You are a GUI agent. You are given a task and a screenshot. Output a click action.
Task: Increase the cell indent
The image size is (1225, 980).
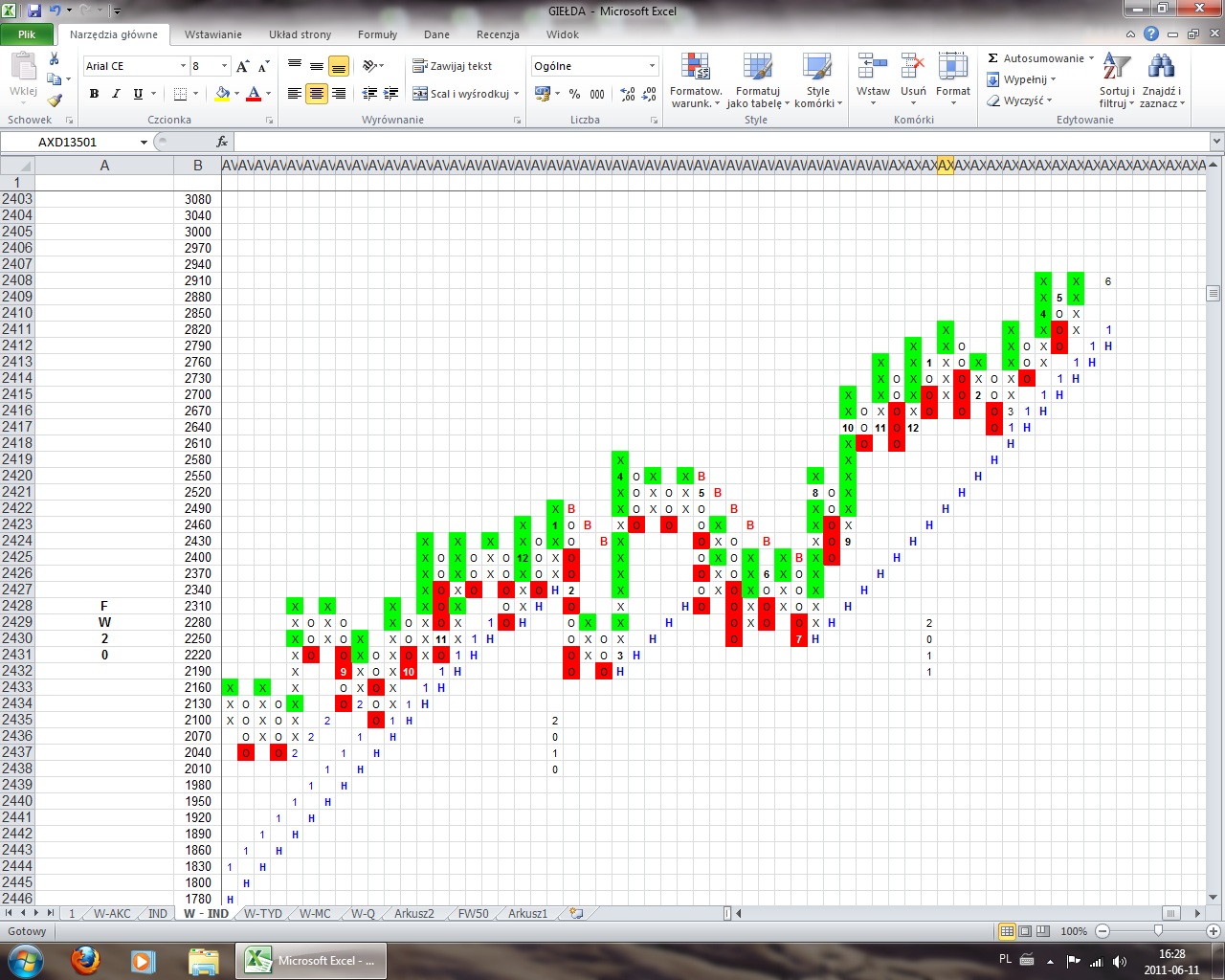point(391,94)
